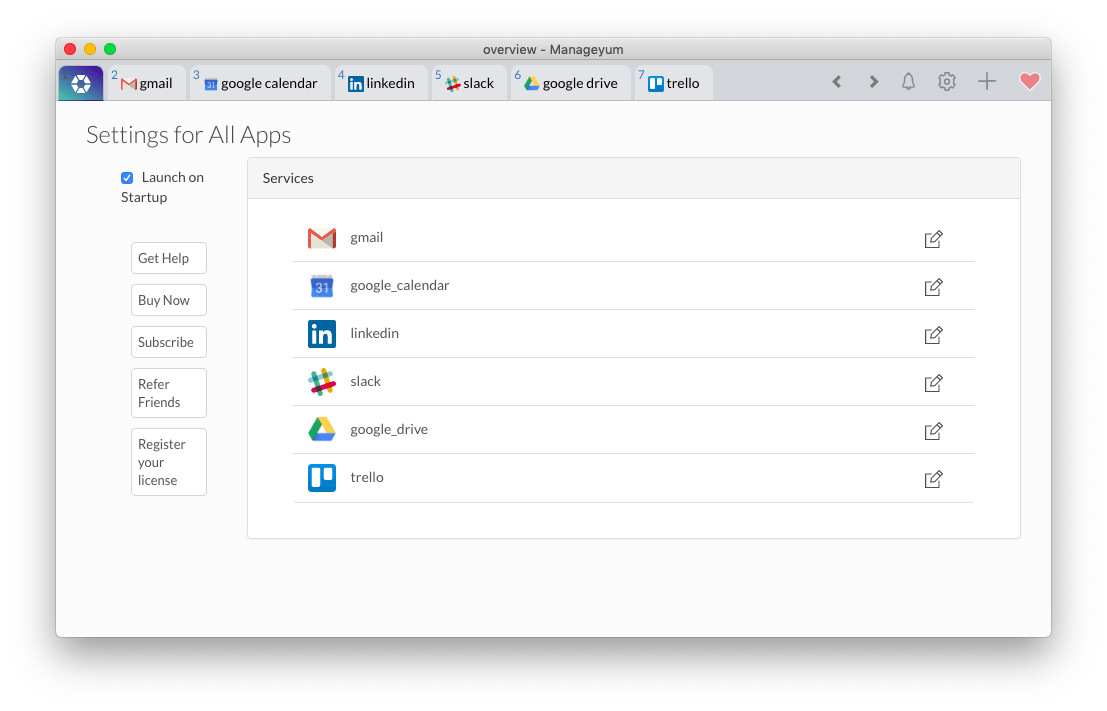Viewport: 1107px width, 711px height.
Task: Click the Launch on Startup label
Action: [x=162, y=187]
